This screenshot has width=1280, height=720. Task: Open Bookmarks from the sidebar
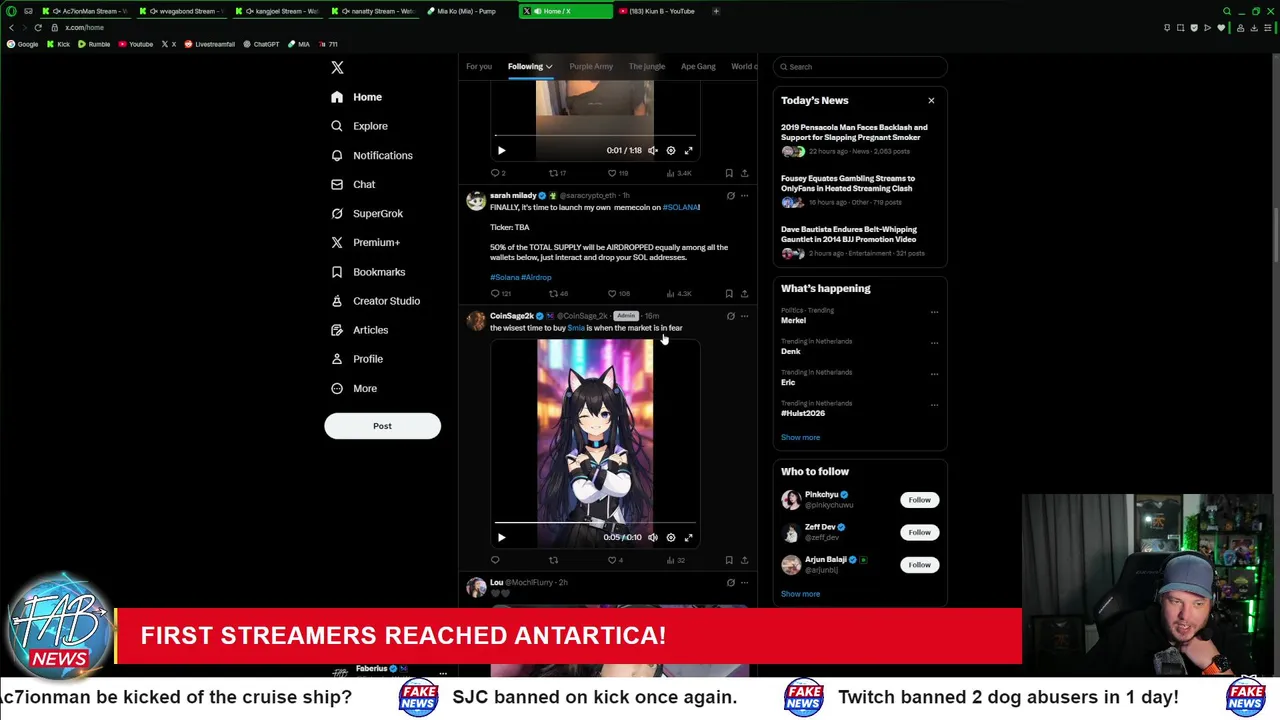coord(367,272)
